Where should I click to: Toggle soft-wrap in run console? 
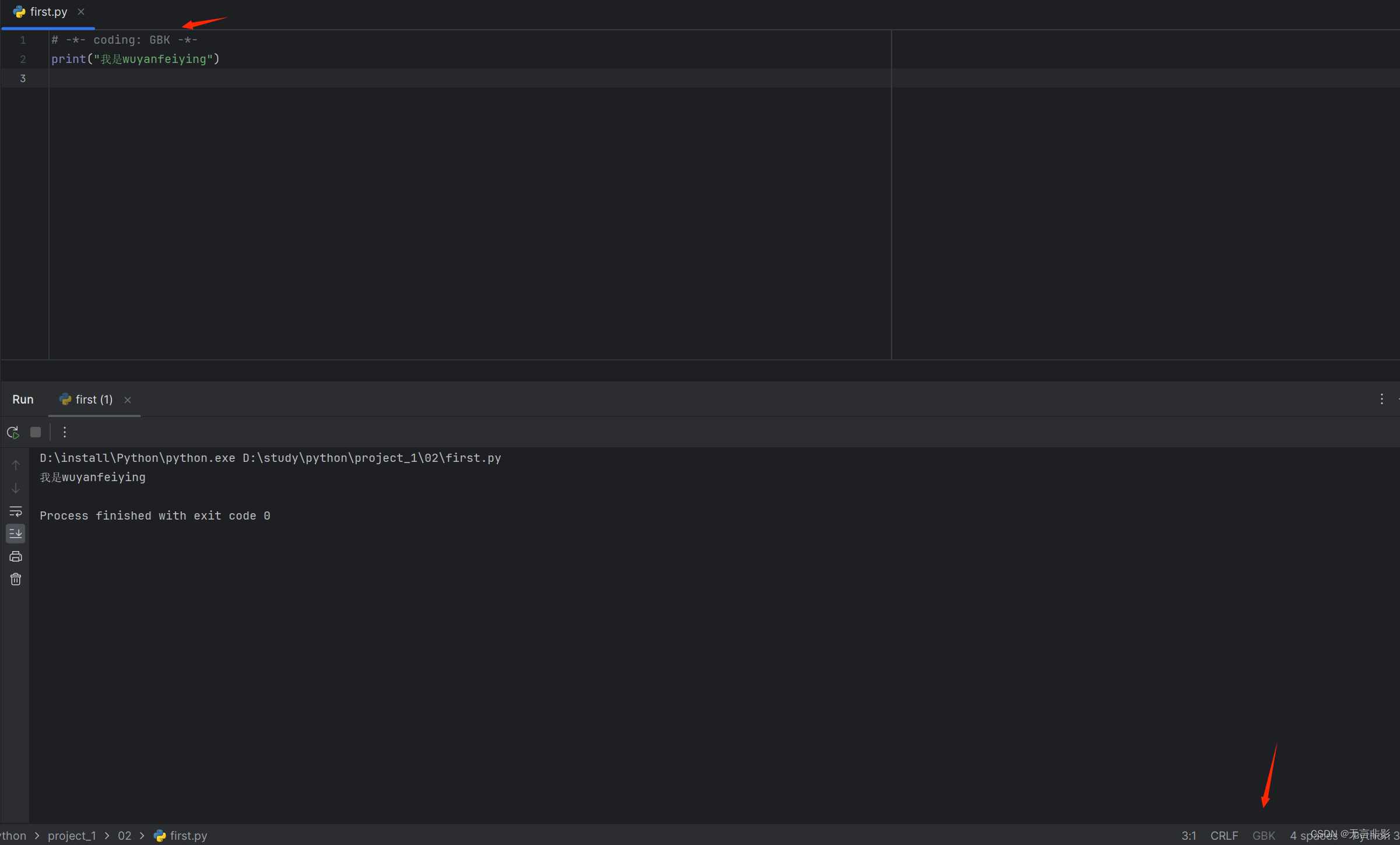(16, 511)
